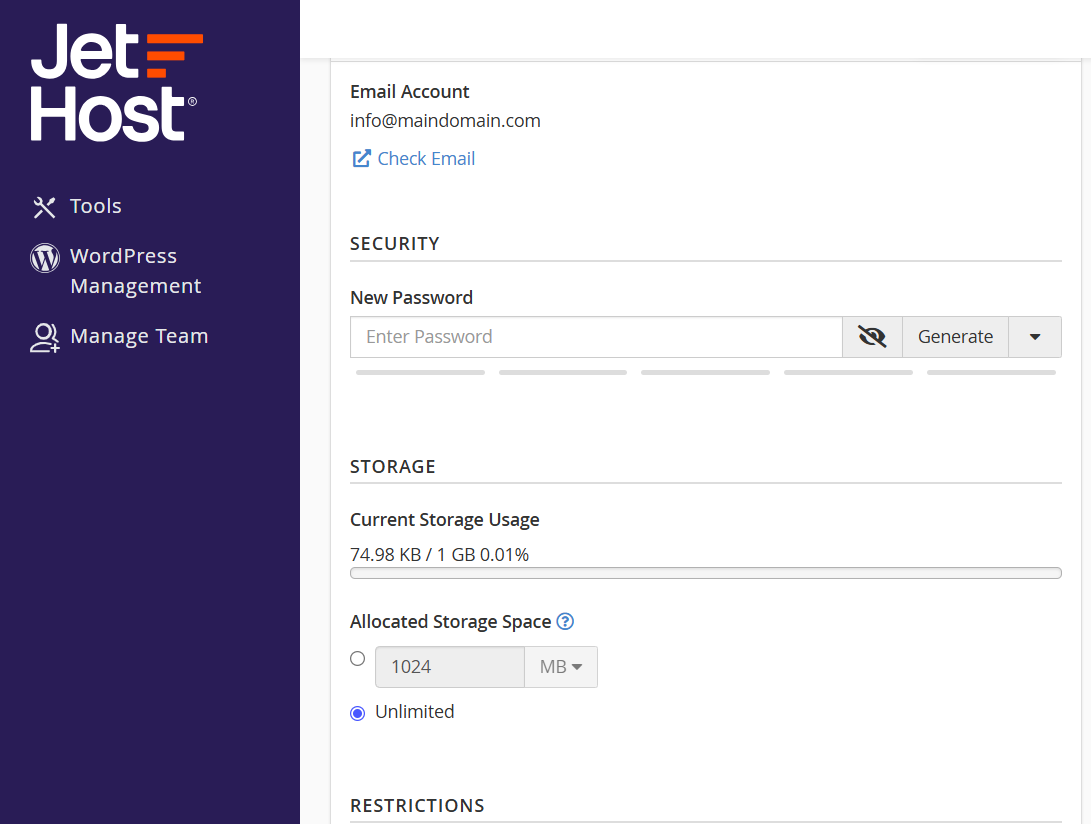
Task: Select the Unlimited storage radio button
Action: [358, 713]
